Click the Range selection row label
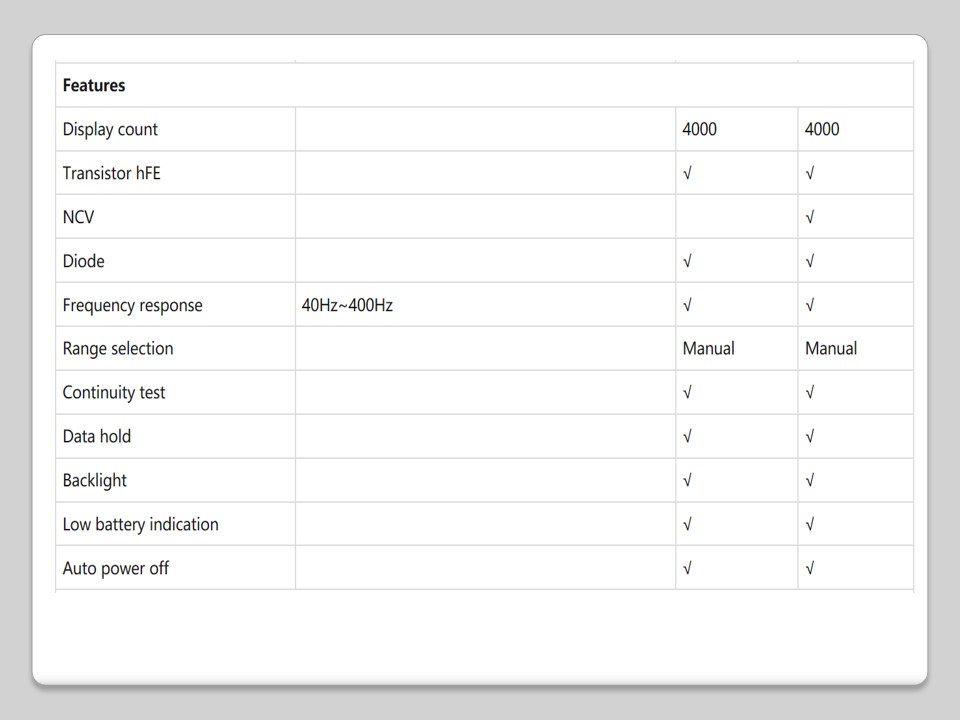Viewport: 960px width, 720px height. pyautogui.click(x=117, y=348)
